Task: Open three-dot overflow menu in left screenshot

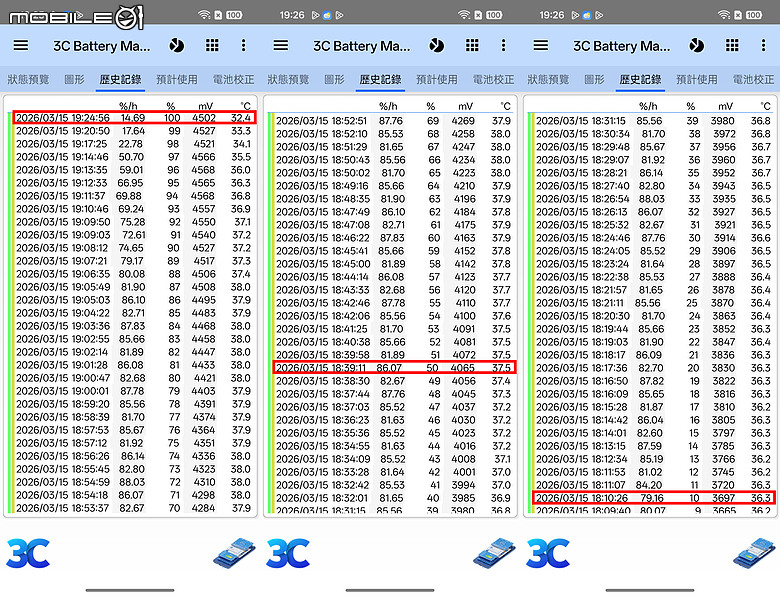Action: coord(243,46)
